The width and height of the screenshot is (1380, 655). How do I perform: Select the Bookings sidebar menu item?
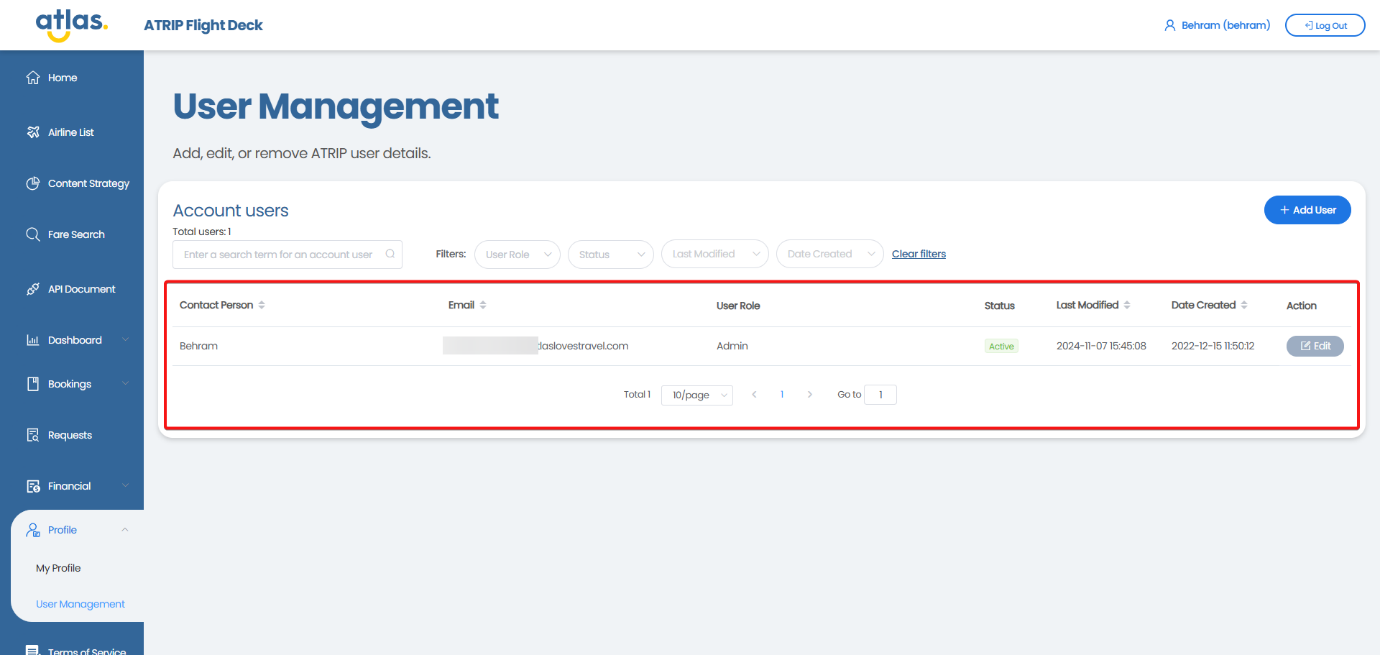[70, 384]
